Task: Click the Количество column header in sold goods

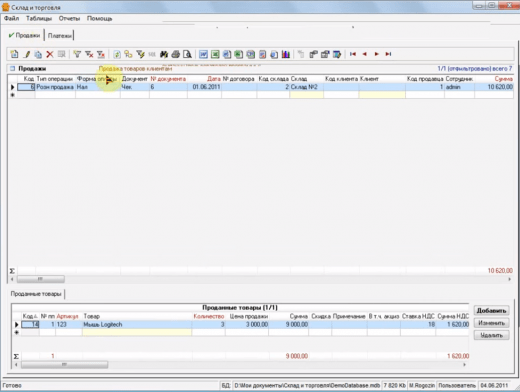Action: tap(208, 316)
